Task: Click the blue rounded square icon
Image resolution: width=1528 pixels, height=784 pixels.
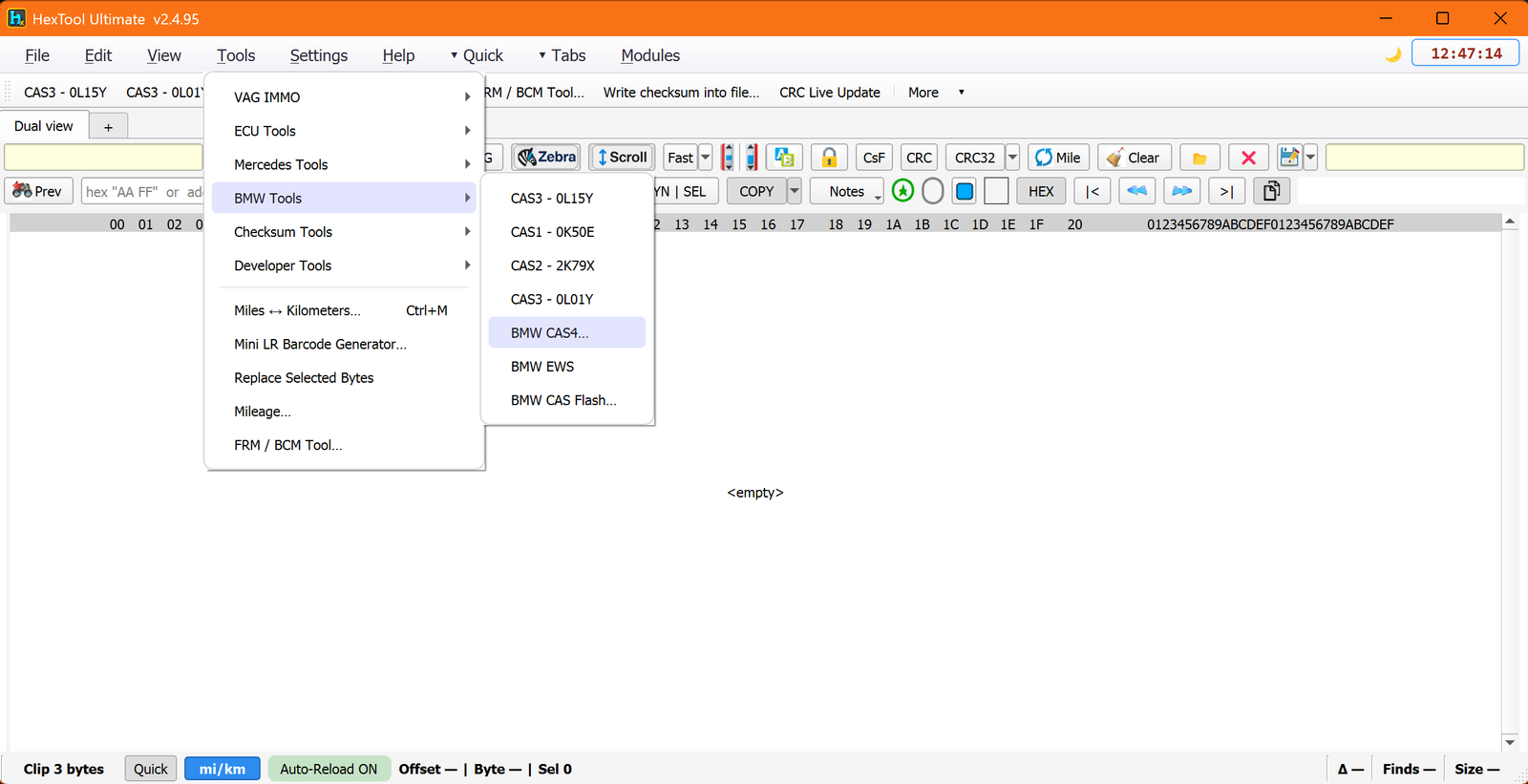Action: [965, 191]
